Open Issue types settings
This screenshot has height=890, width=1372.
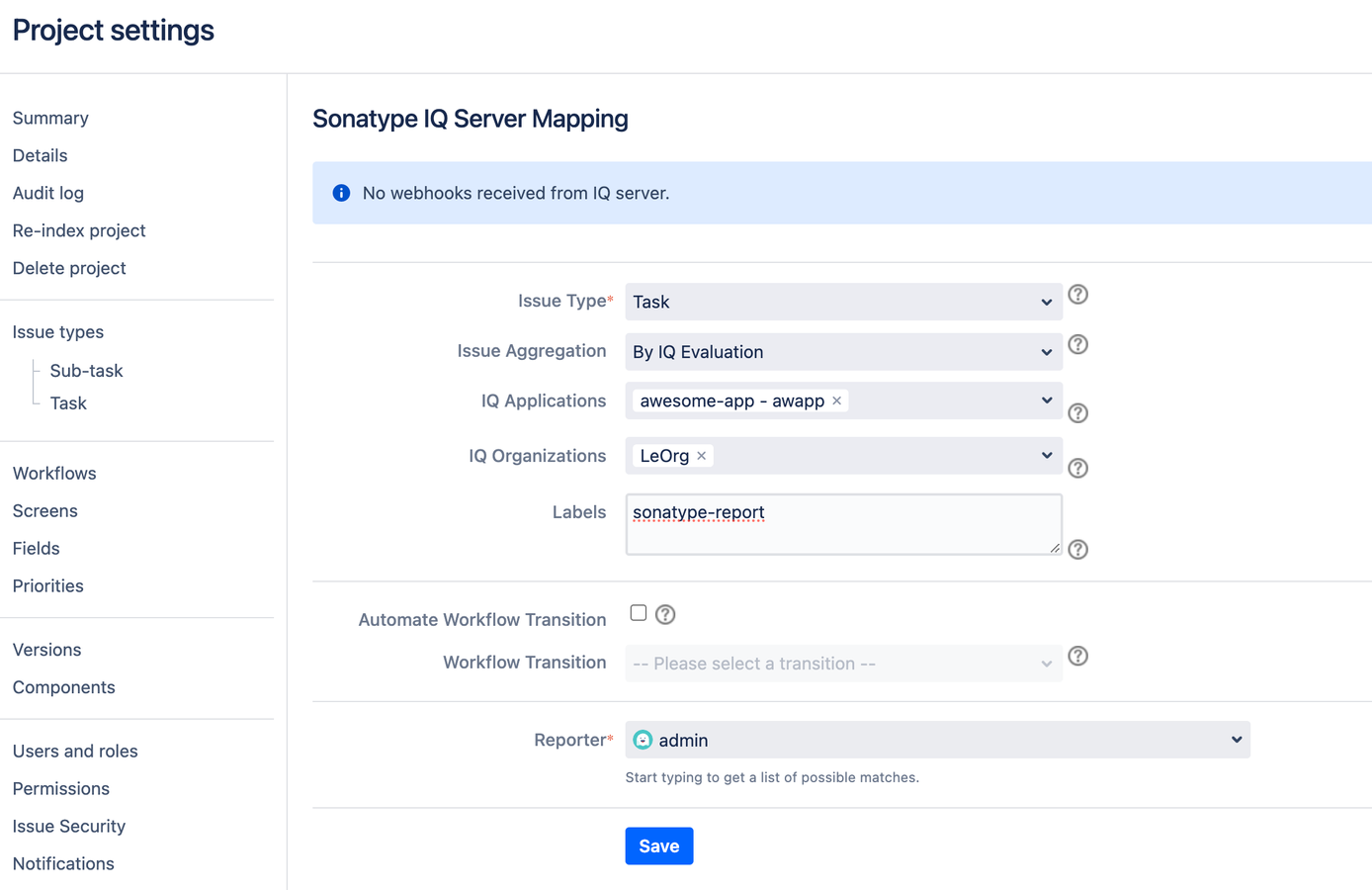[58, 332]
